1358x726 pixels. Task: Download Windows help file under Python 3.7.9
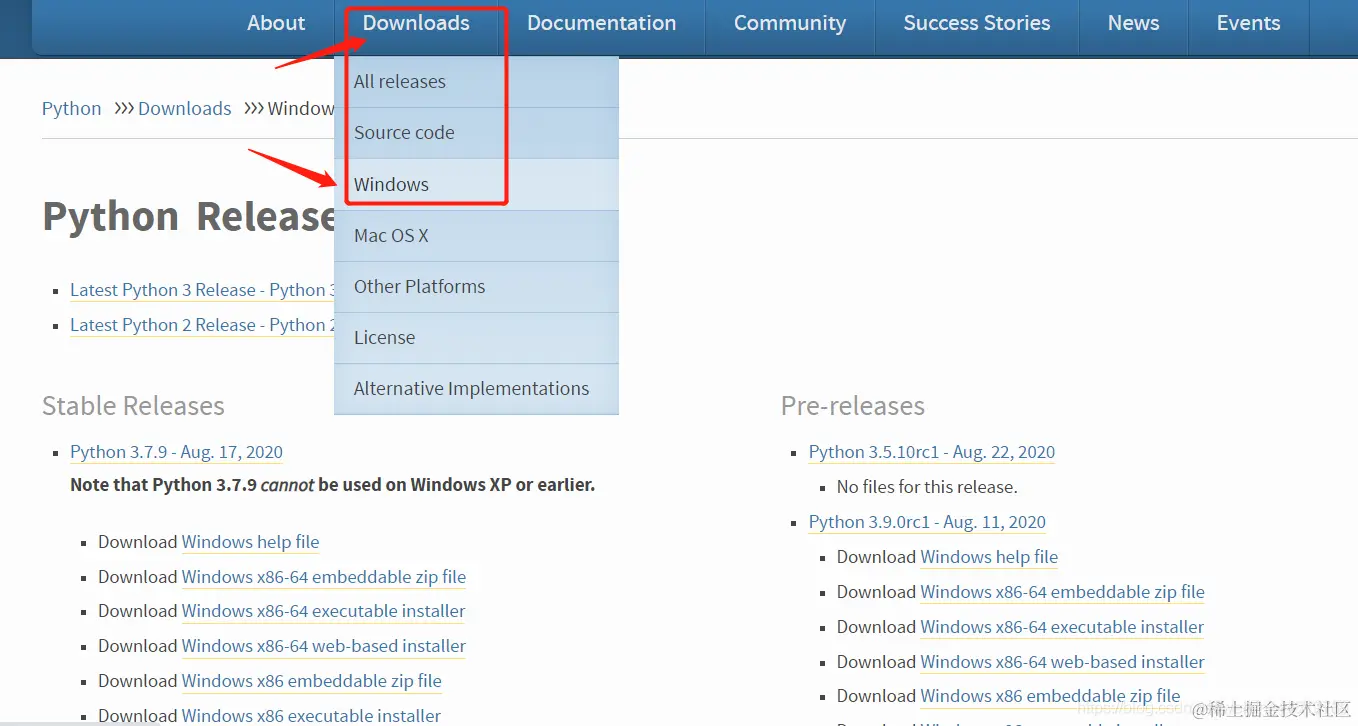click(x=250, y=542)
